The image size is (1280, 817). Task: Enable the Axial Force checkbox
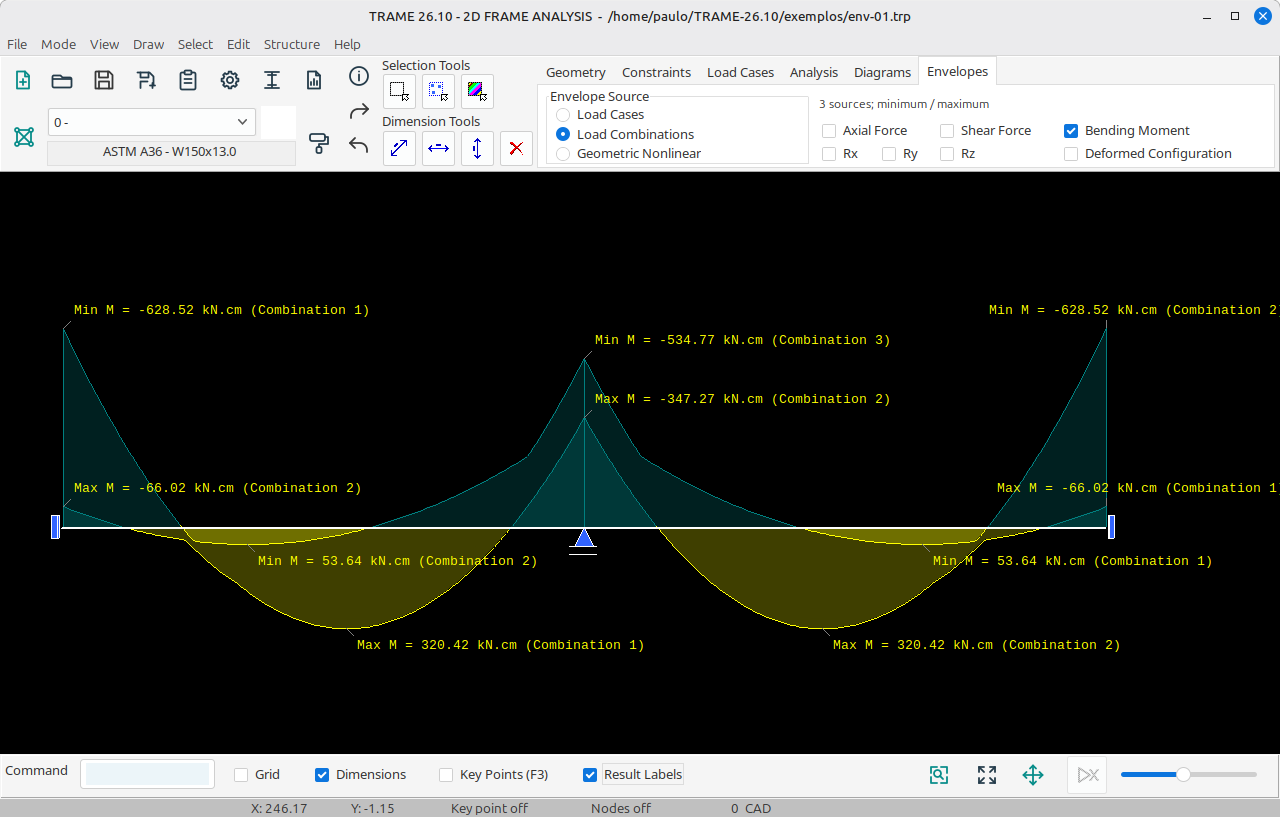coord(829,131)
